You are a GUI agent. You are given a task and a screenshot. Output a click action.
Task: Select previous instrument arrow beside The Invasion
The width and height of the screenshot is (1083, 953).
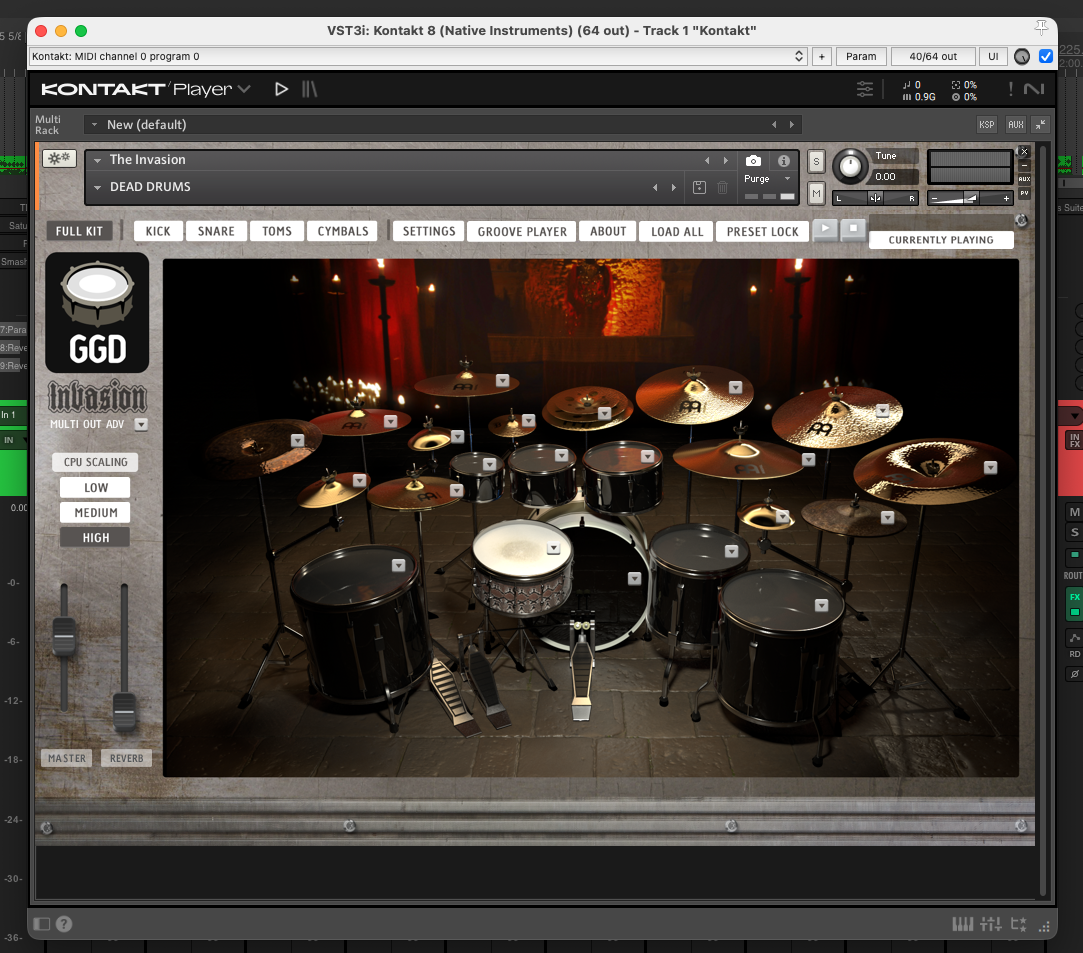(707, 160)
